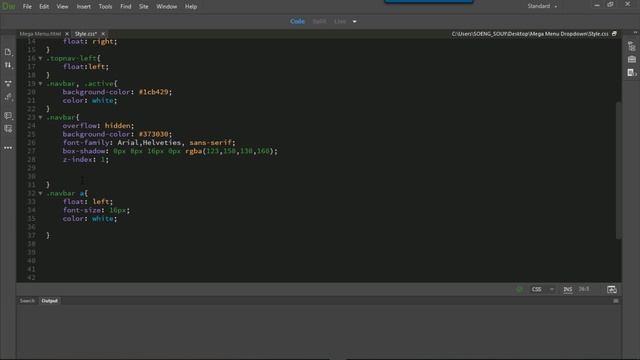The image size is (640, 360).
Task: Close the Mega Menu.html tab
Action: click(x=67, y=34)
